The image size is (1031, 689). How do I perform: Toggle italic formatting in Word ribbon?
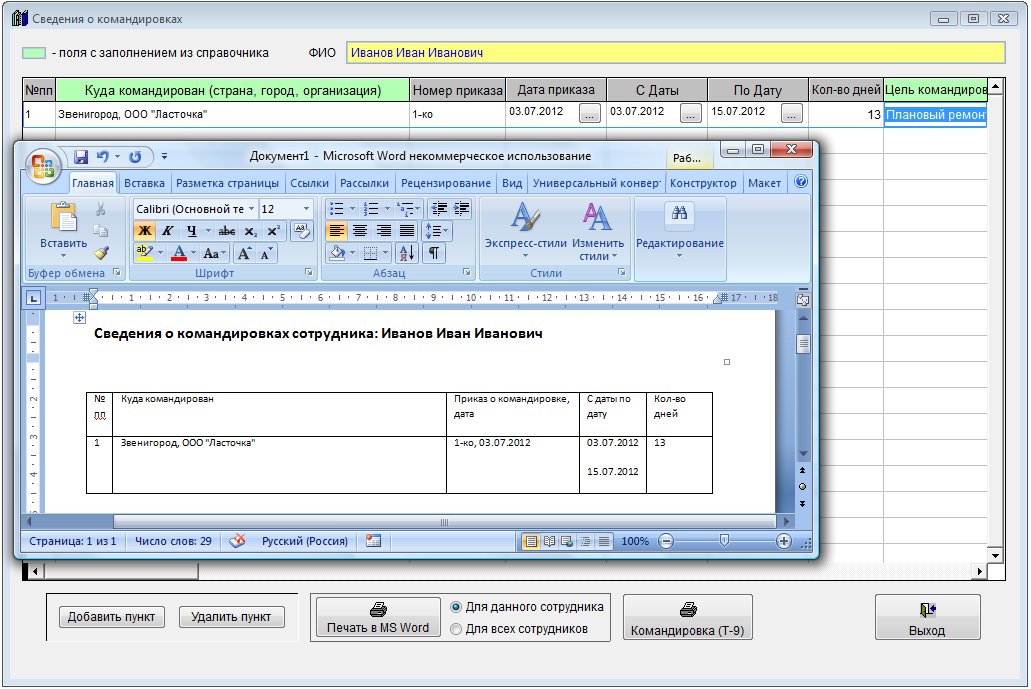(x=168, y=231)
